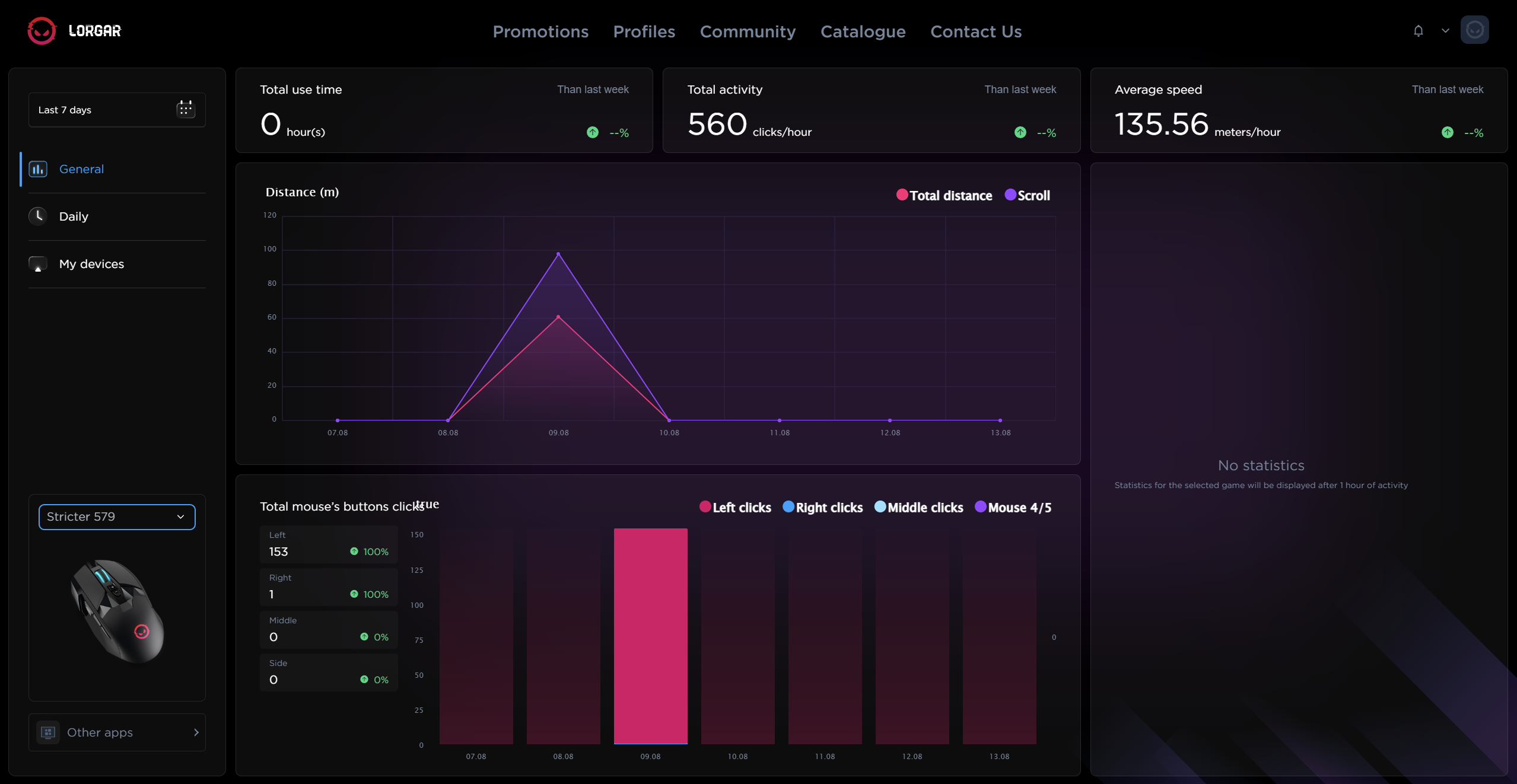This screenshot has height=784, width=1517.
Task: Toggle Right clicks legend series
Action: point(822,507)
